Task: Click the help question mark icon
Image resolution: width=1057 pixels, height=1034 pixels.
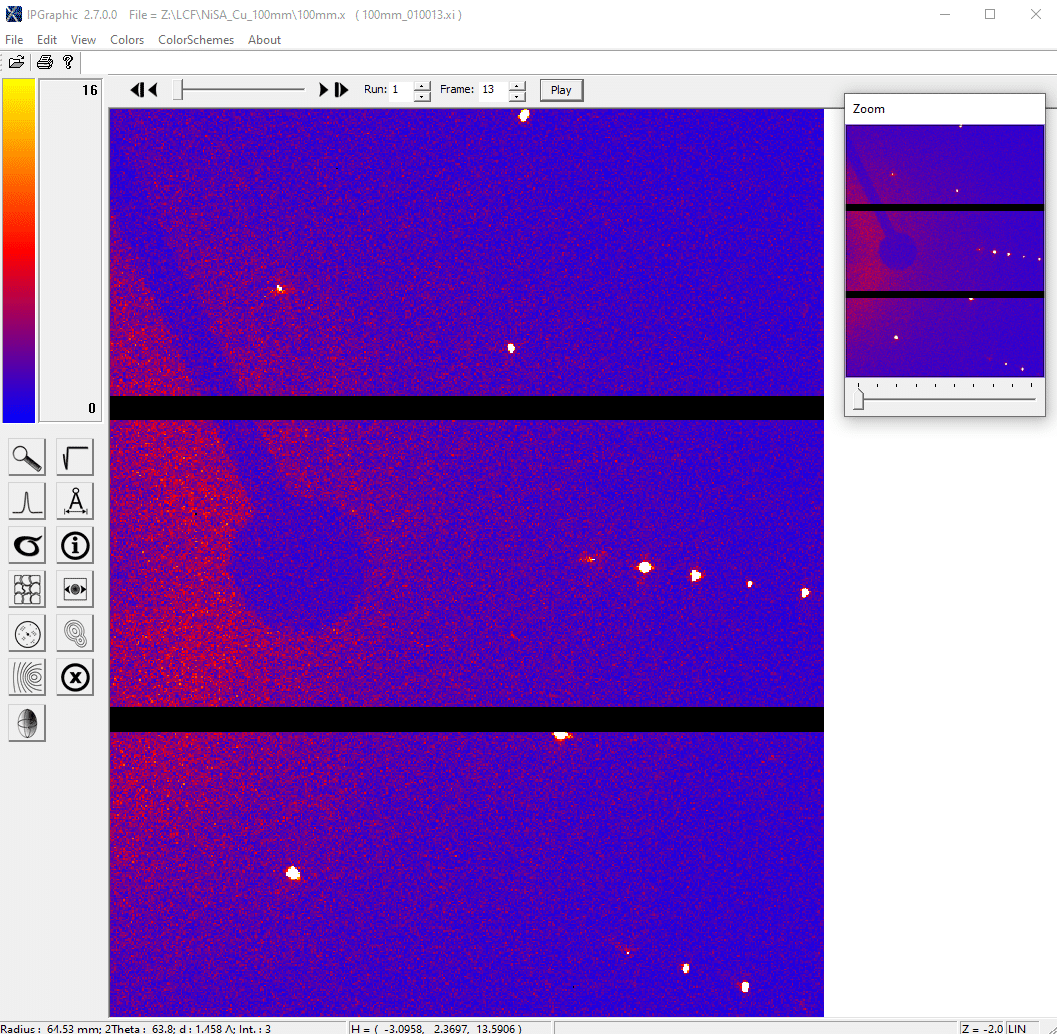Action: [68, 62]
